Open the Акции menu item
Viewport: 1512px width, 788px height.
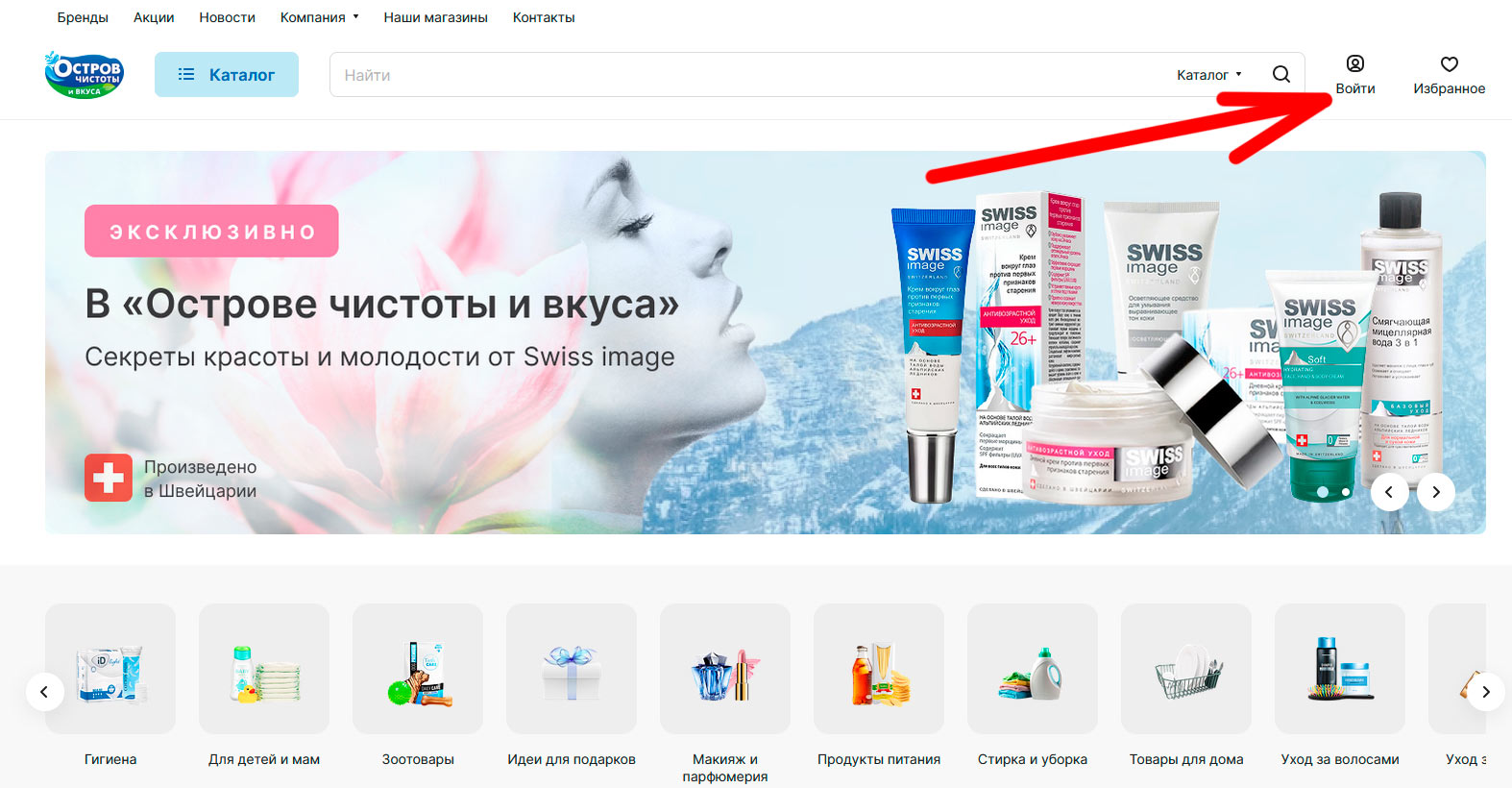[x=154, y=17]
